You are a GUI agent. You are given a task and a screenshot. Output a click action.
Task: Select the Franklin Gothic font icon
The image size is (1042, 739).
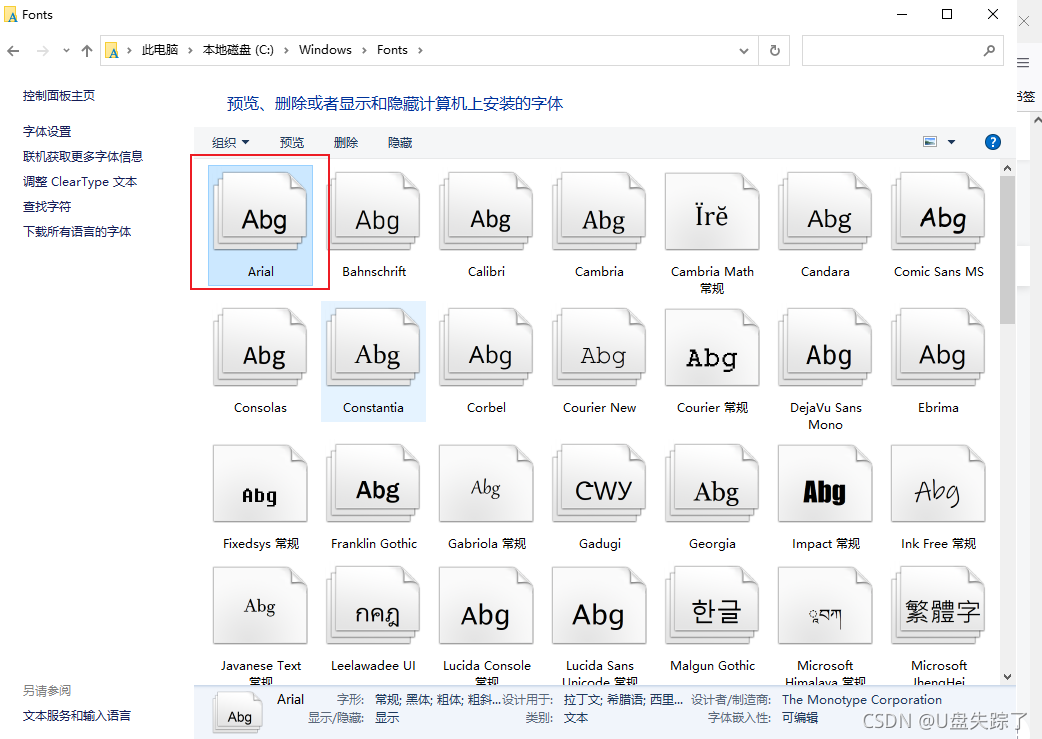(373, 484)
